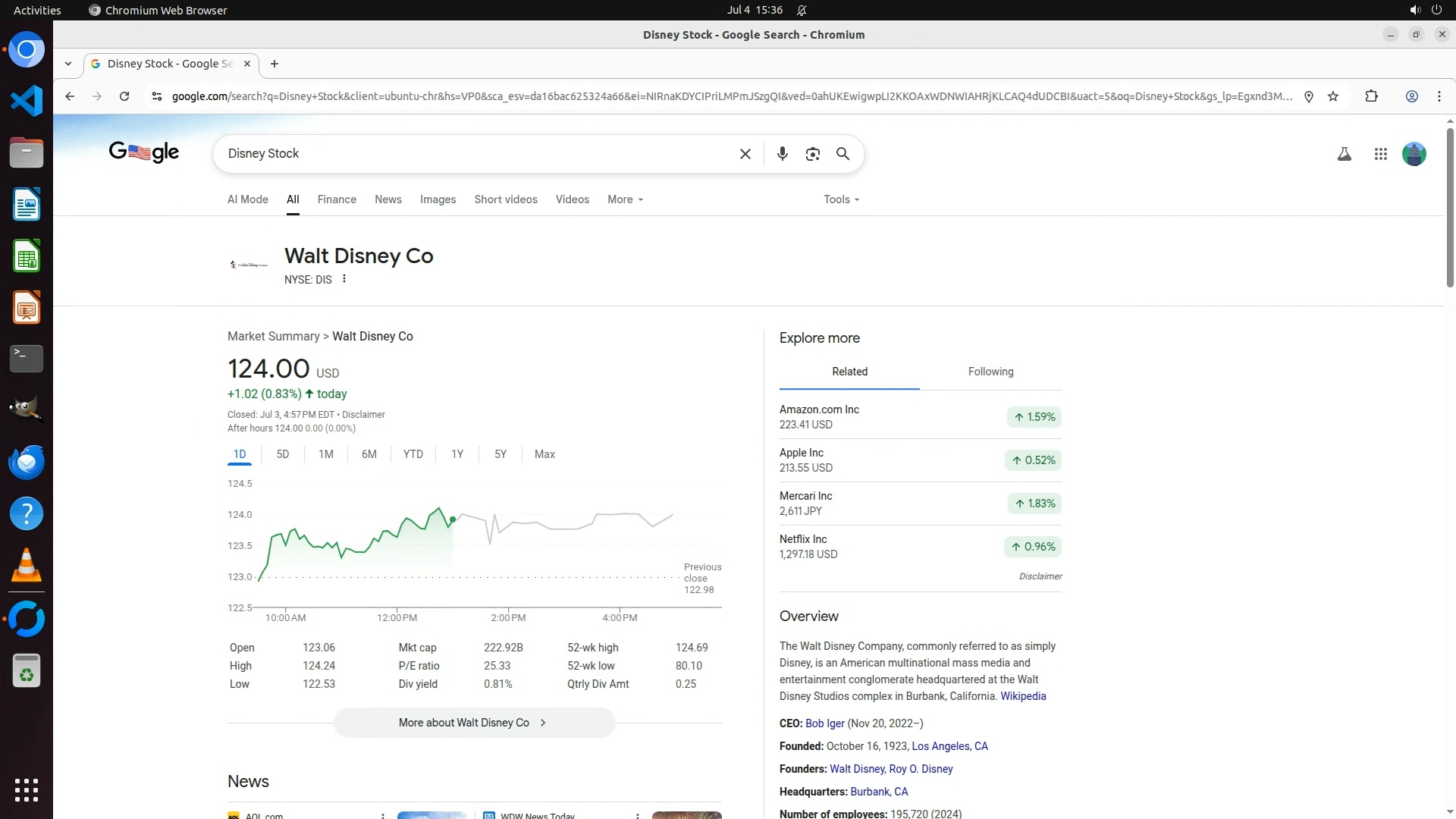Switch to the Finance search tab
1456x819 pixels.
(337, 199)
